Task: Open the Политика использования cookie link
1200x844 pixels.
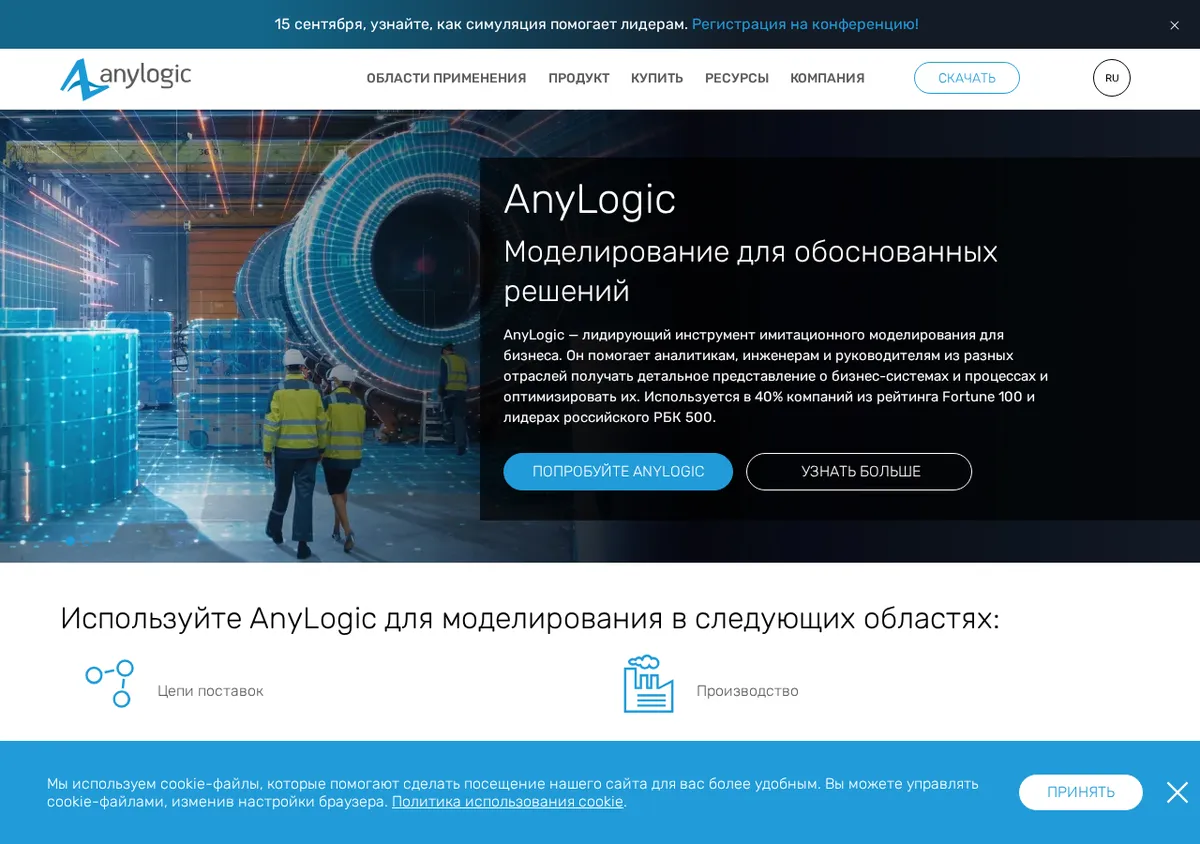Action: coord(508,801)
